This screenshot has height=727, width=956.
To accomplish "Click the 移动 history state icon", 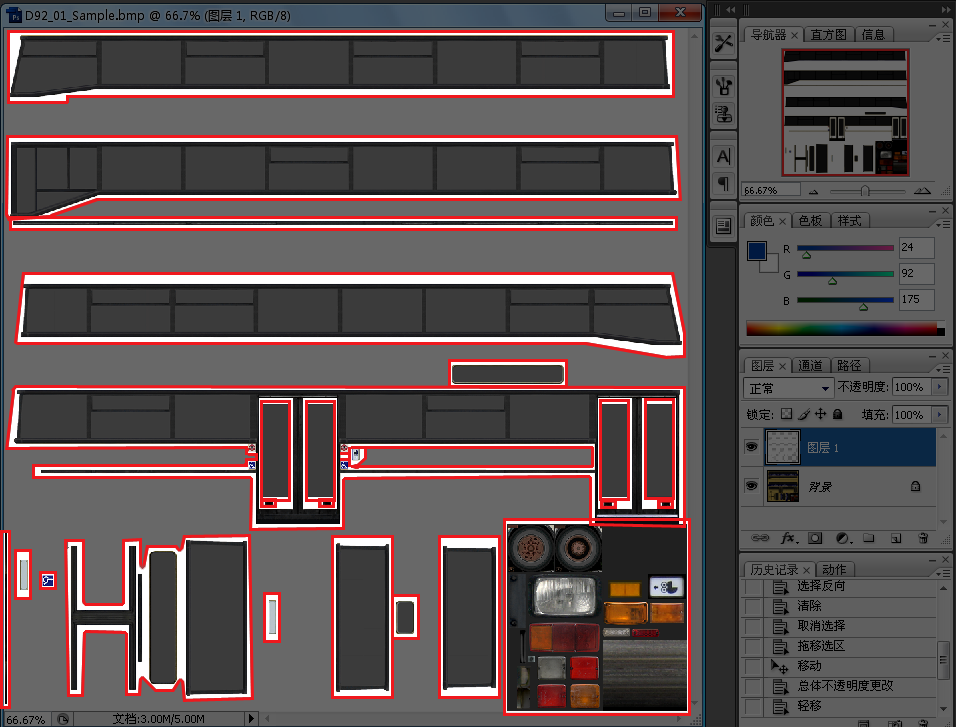I will click(780, 666).
